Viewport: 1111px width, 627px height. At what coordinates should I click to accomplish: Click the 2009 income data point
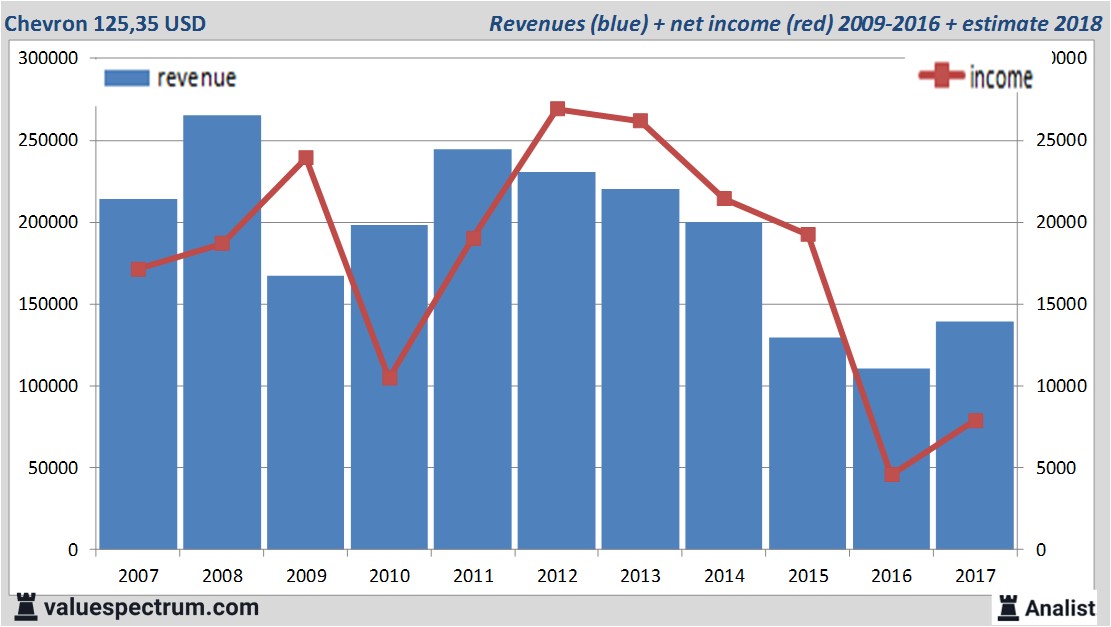306,157
